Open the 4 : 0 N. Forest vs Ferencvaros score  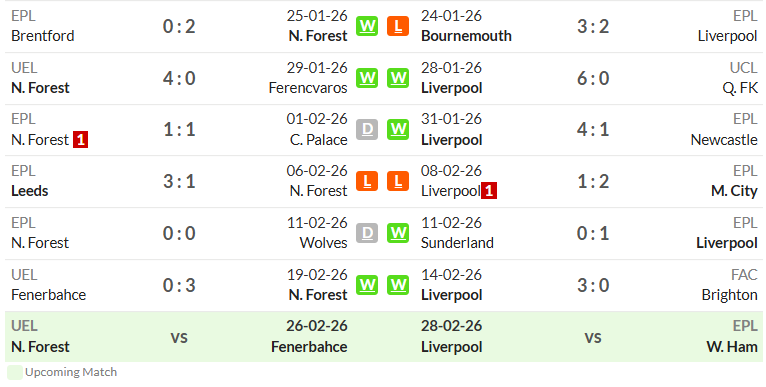[x=179, y=78]
